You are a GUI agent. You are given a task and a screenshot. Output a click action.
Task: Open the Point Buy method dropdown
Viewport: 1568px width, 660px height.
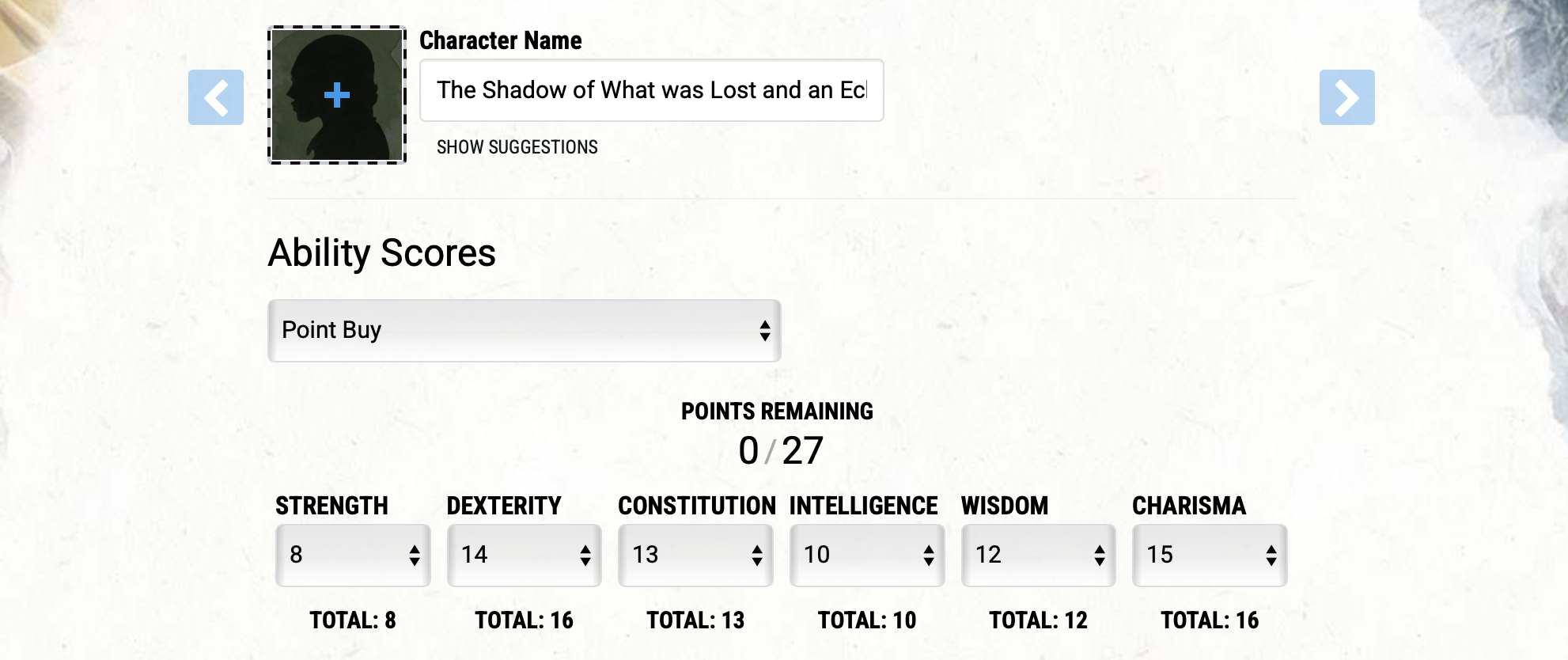[x=524, y=330]
